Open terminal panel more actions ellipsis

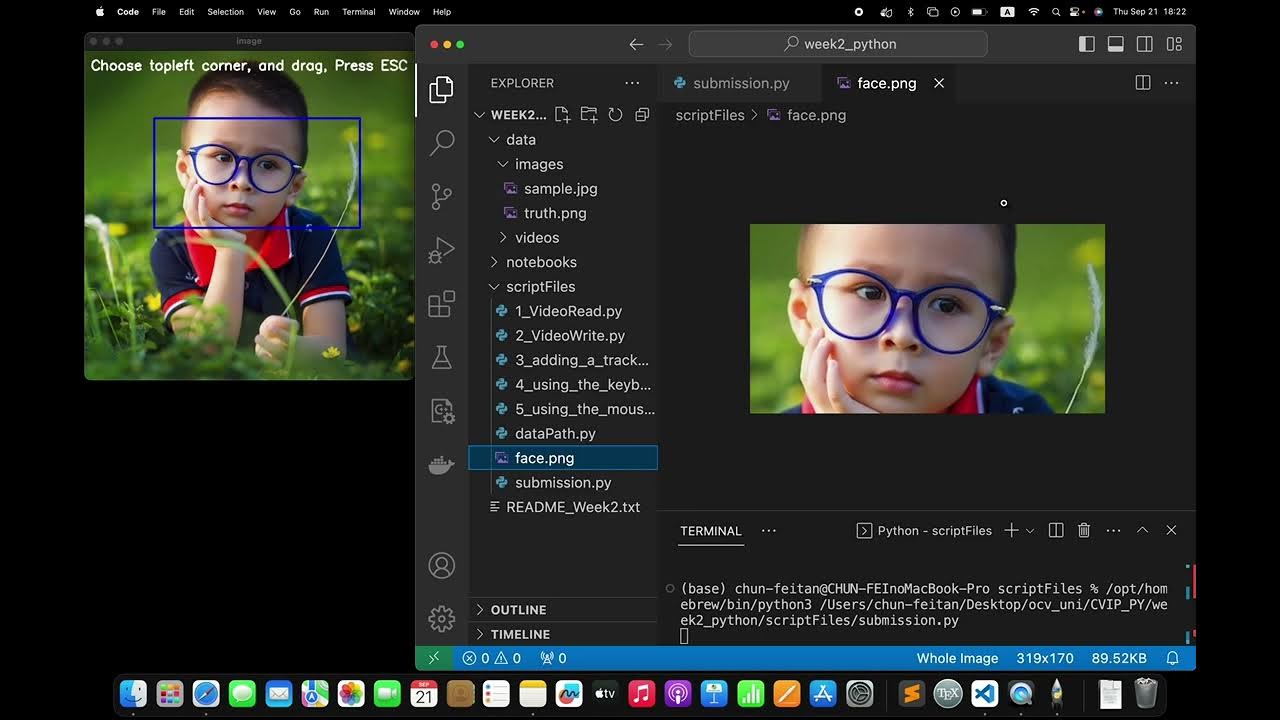tap(1113, 530)
